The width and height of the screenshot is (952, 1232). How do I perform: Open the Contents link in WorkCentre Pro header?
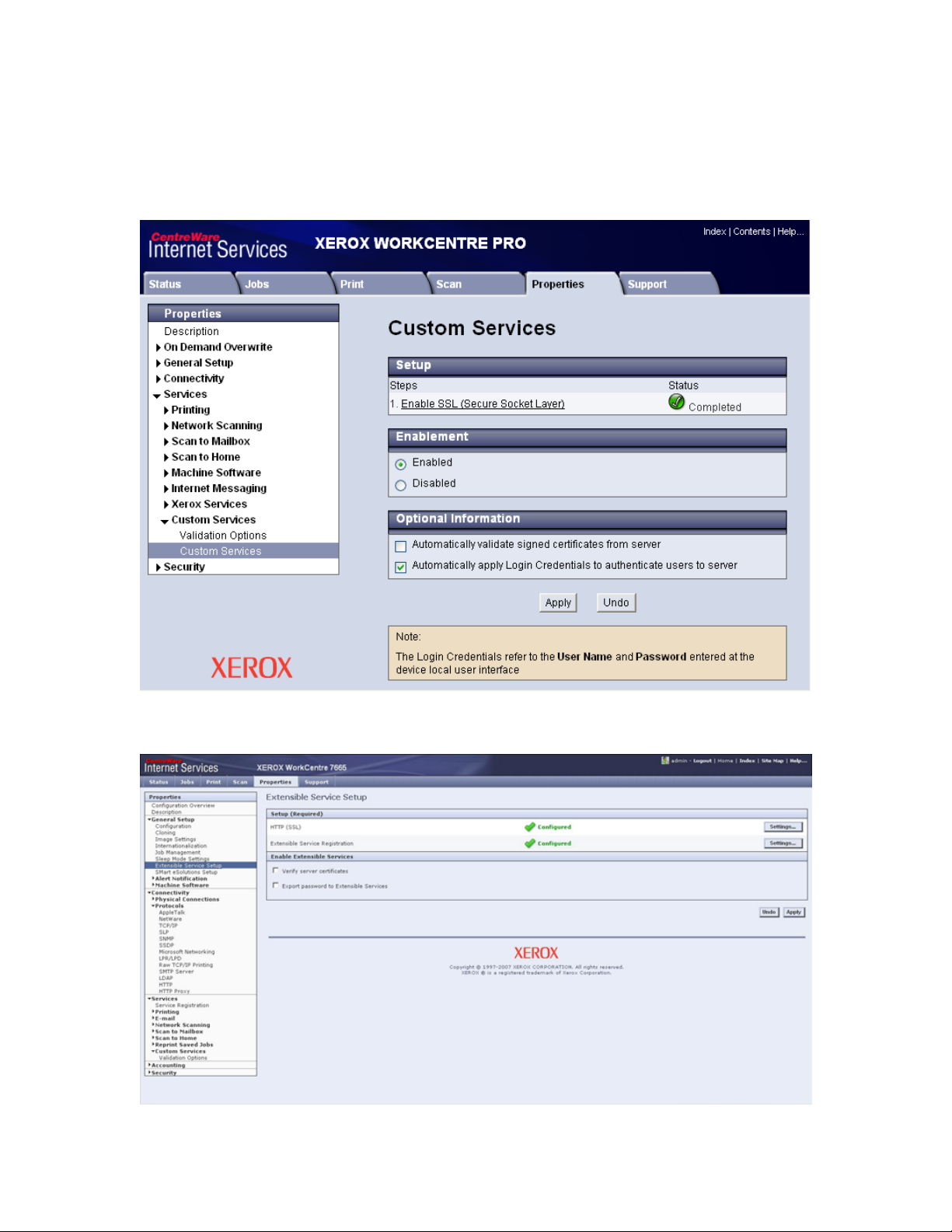coord(751,232)
